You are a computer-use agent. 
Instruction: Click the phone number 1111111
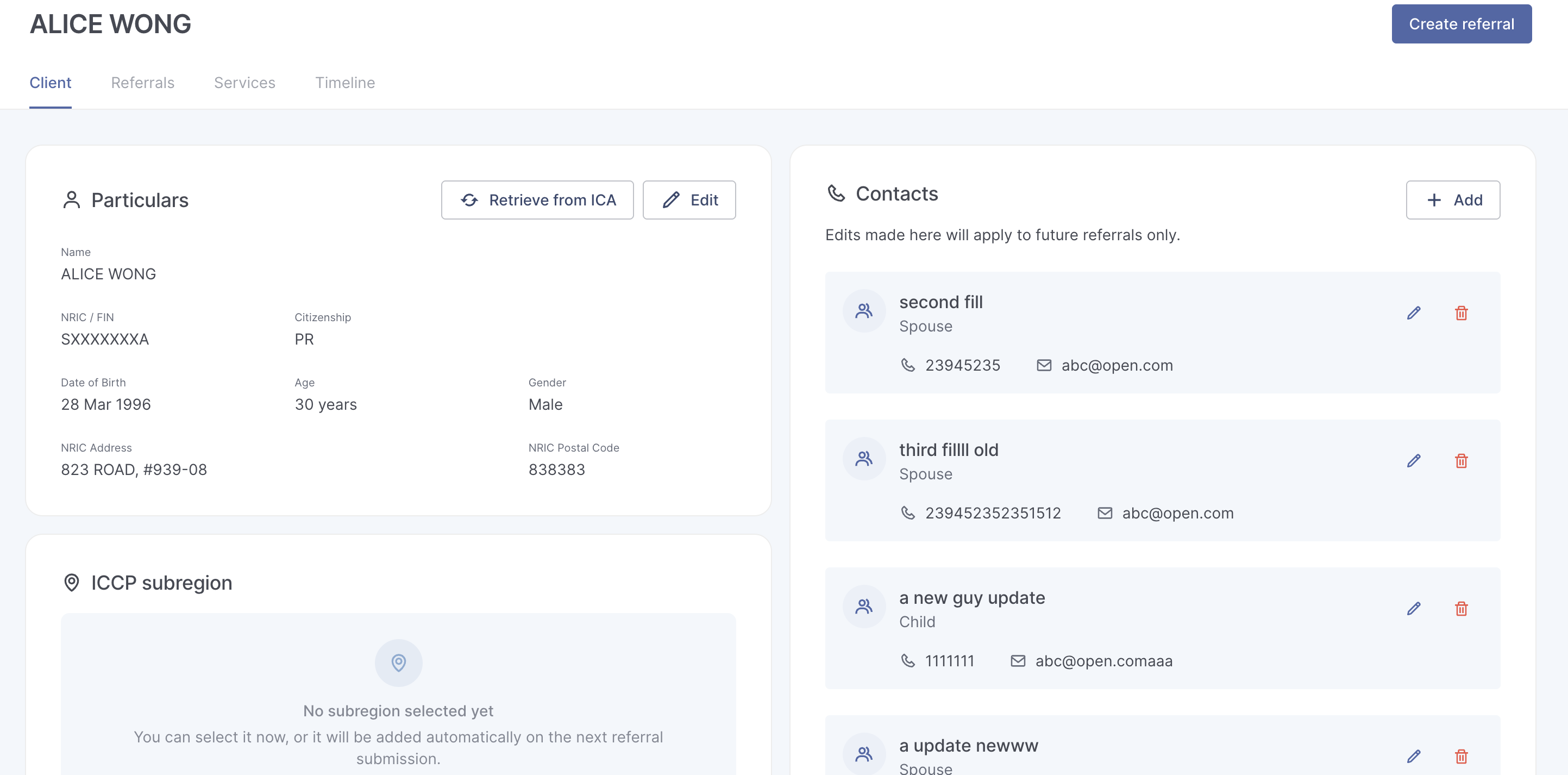click(x=950, y=661)
